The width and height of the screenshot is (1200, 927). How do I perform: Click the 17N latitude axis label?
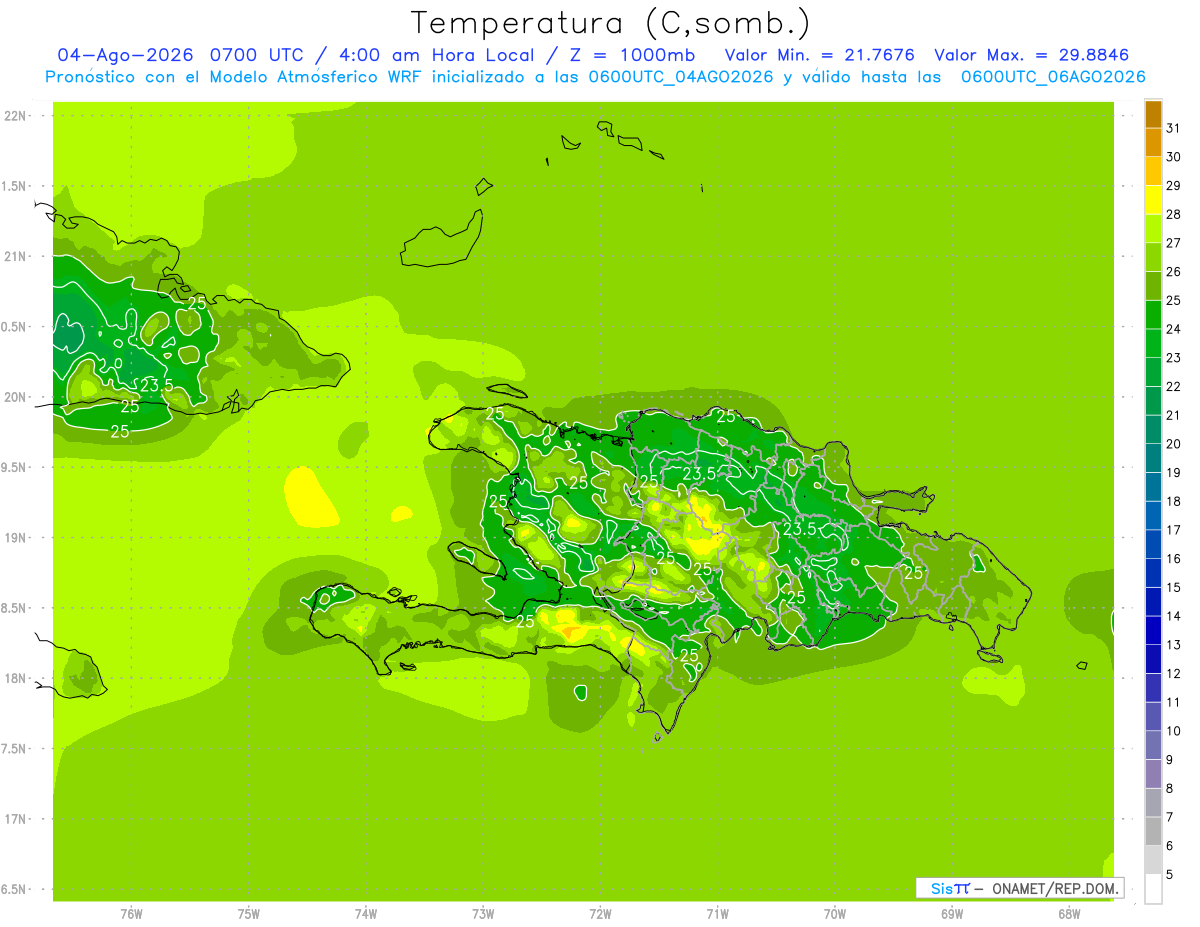pyautogui.click(x=15, y=819)
